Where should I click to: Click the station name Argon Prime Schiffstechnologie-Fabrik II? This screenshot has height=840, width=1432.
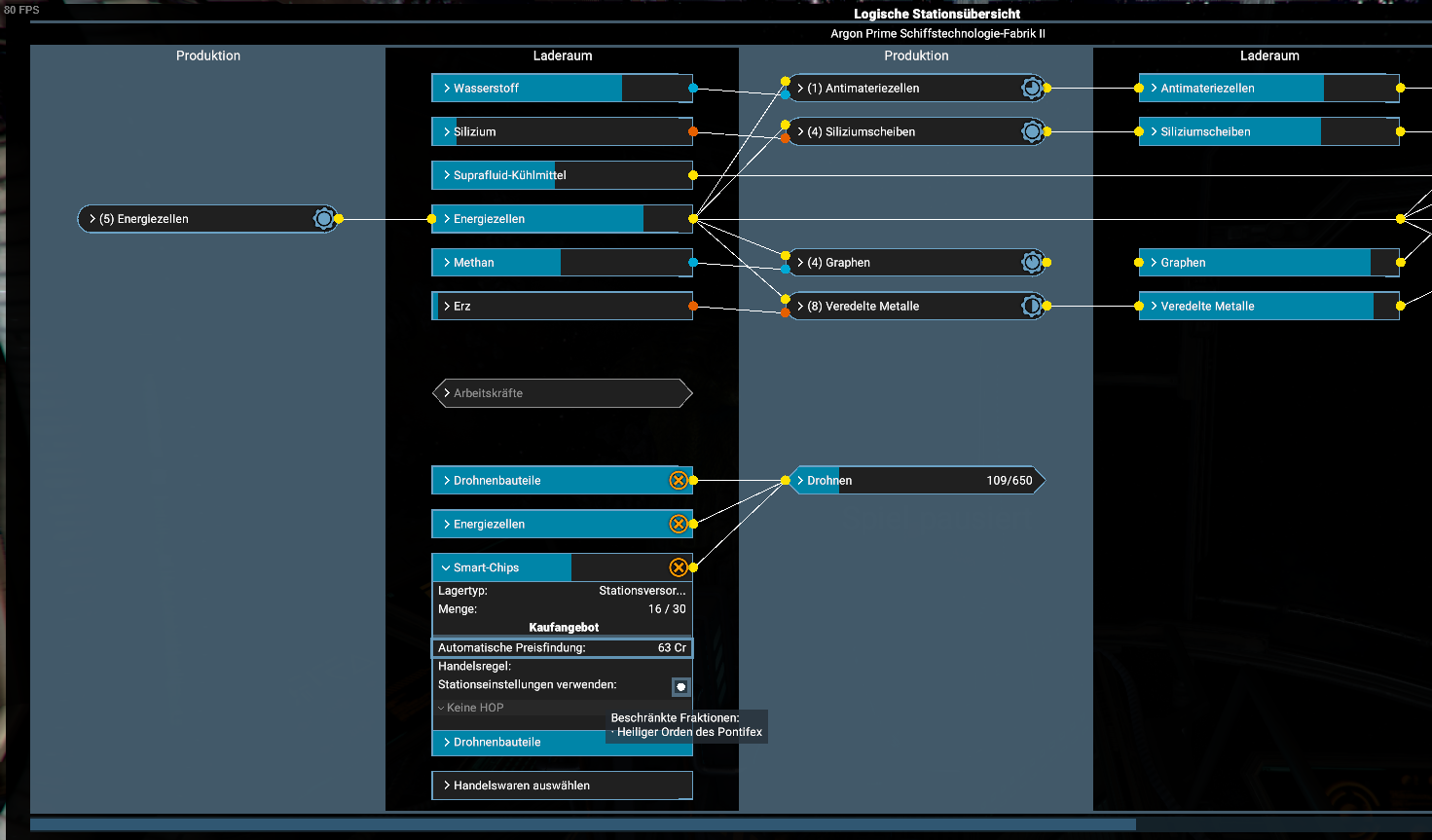pos(937,34)
